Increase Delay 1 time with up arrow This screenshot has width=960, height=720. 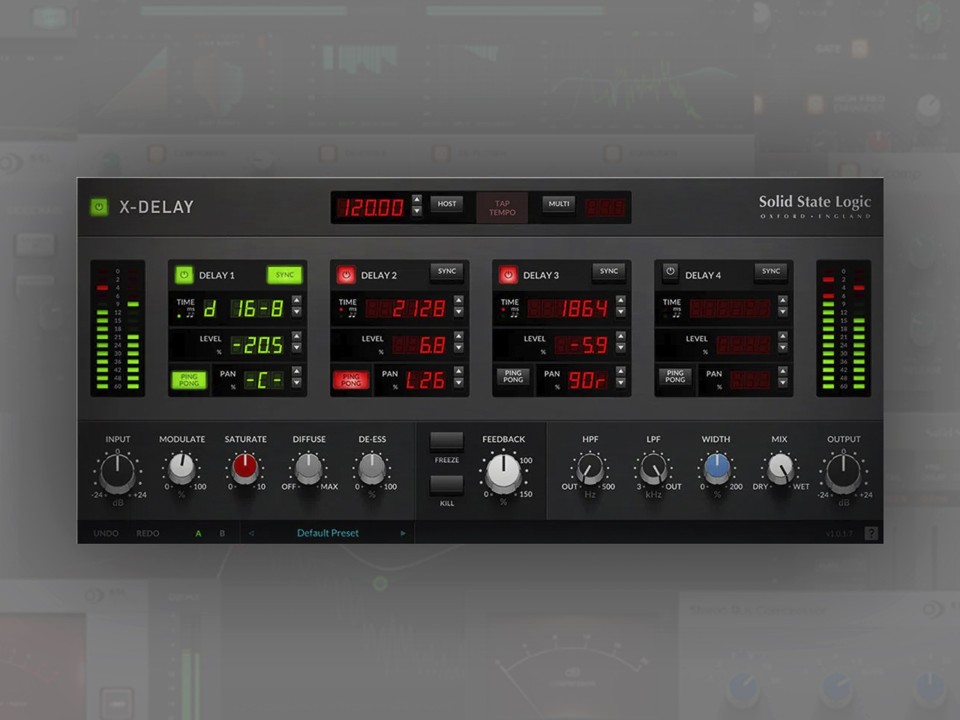(296, 300)
